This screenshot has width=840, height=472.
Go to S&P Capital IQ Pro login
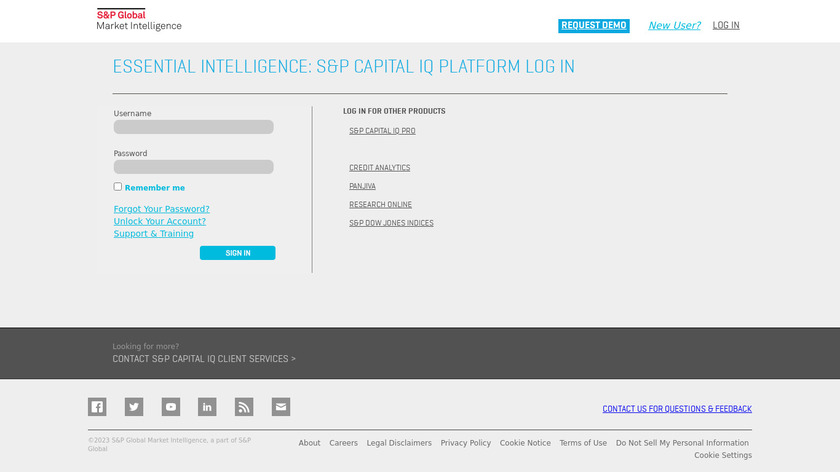[382, 131]
